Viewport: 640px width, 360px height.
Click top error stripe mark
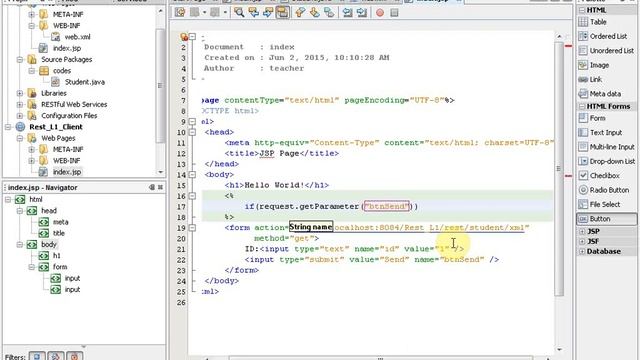point(568,46)
